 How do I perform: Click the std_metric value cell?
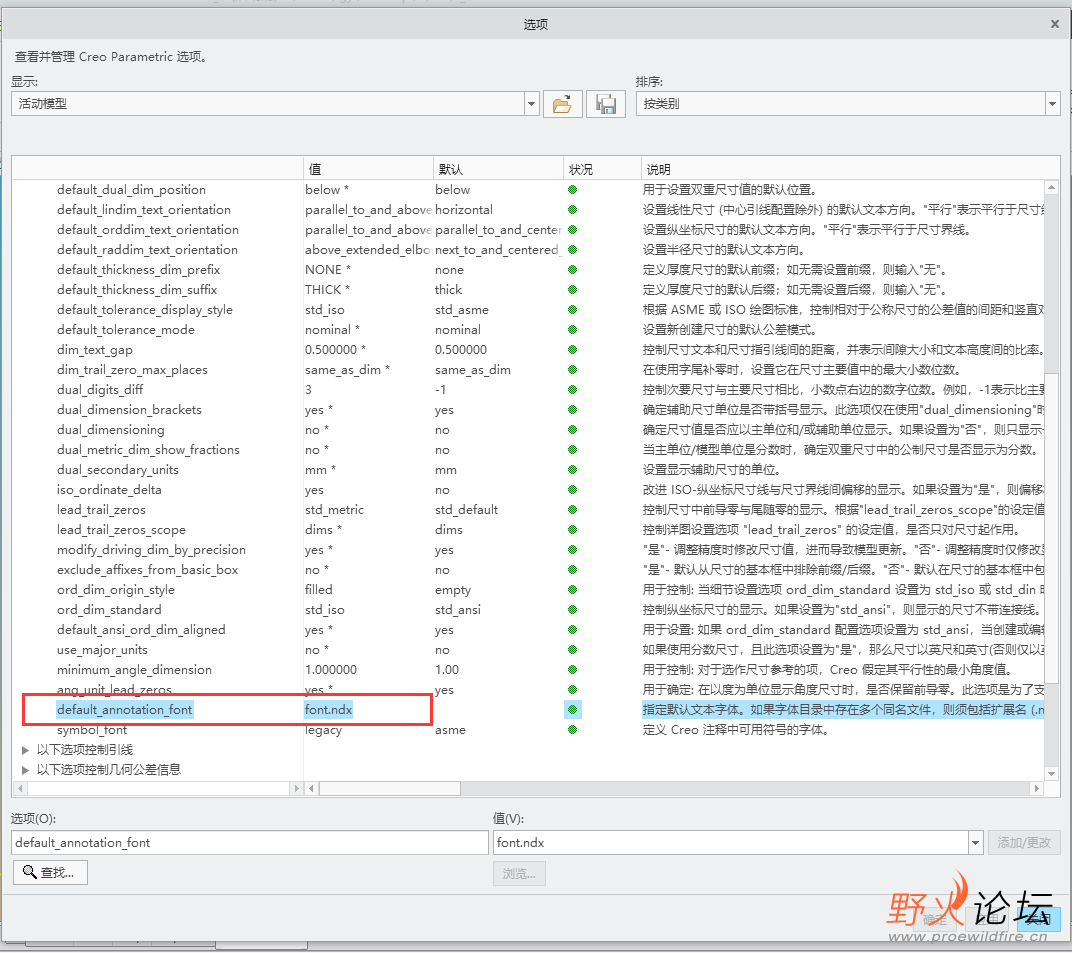[334, 509]
